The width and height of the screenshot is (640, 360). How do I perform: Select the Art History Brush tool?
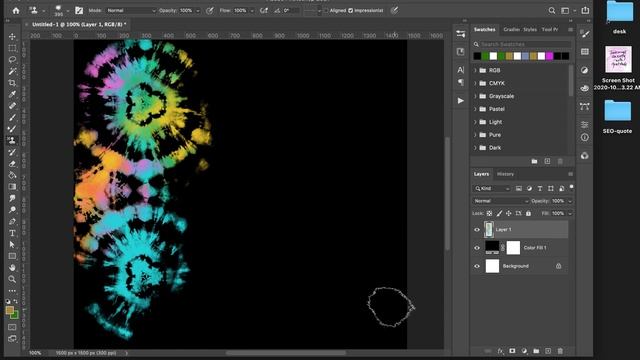click(12, 152)
